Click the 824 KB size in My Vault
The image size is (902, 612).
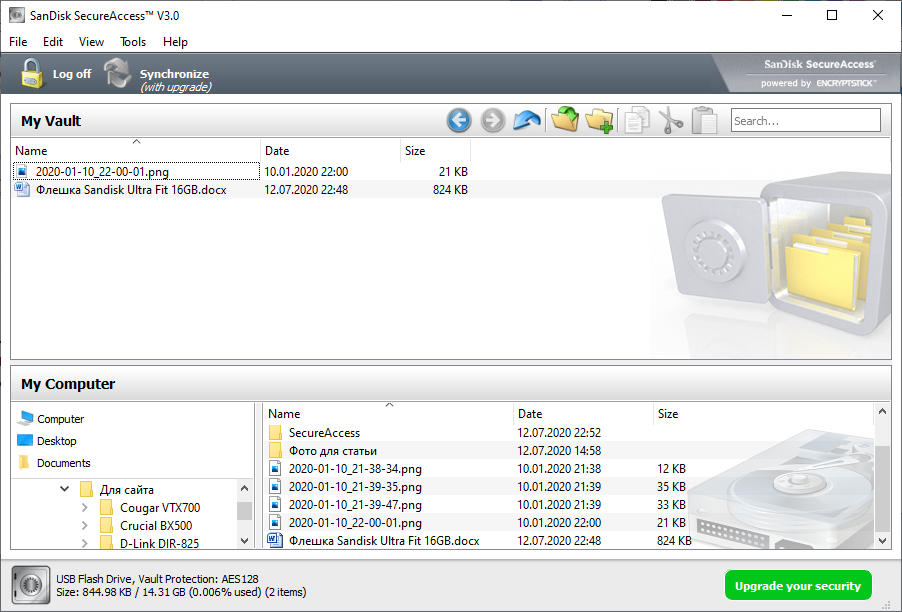coord(450,189)
